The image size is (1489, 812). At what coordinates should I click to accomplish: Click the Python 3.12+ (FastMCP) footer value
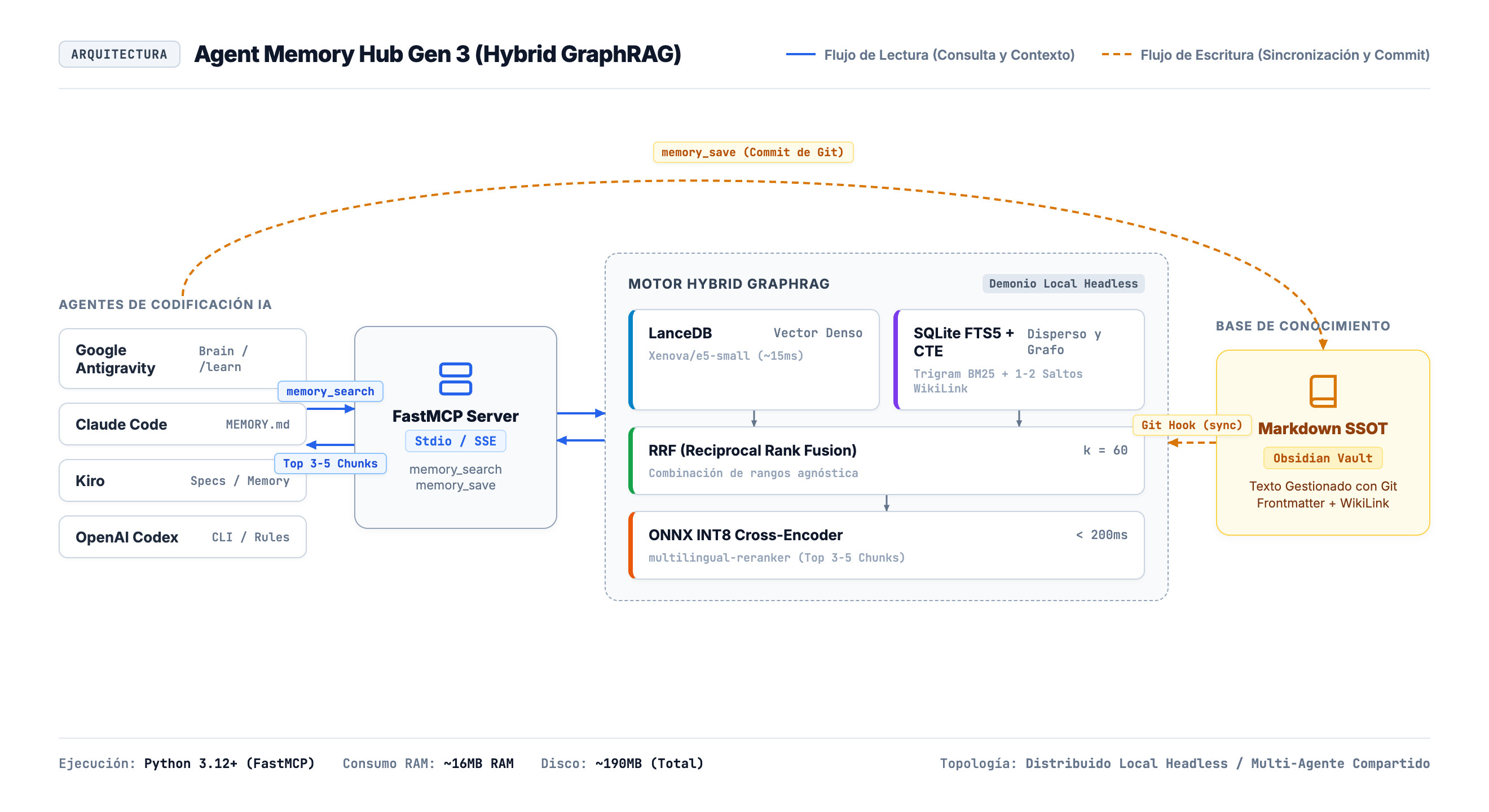pyautogui.click(x=229, y=764)
